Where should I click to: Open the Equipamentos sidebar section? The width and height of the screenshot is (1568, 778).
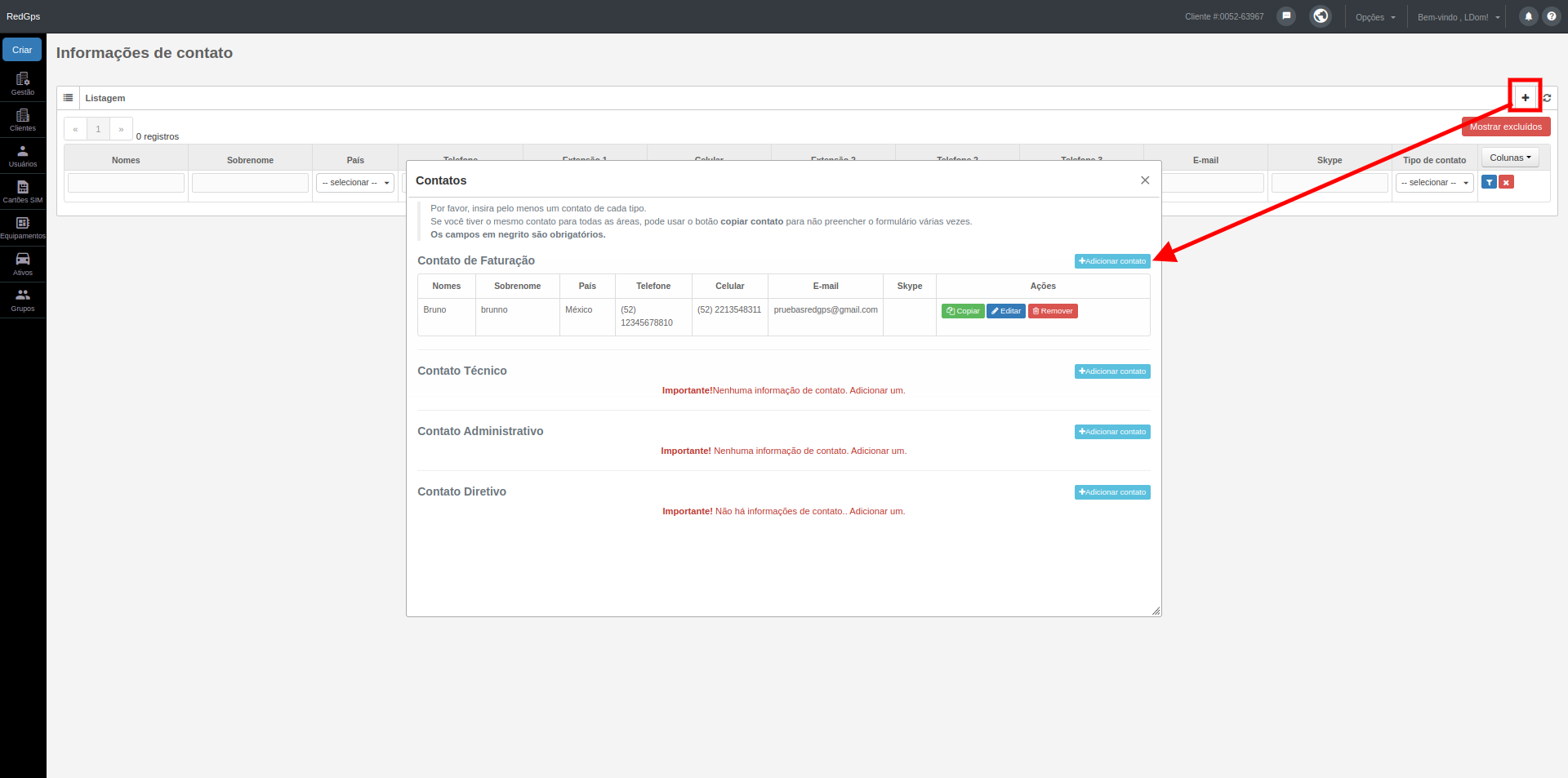pos(23,227)
